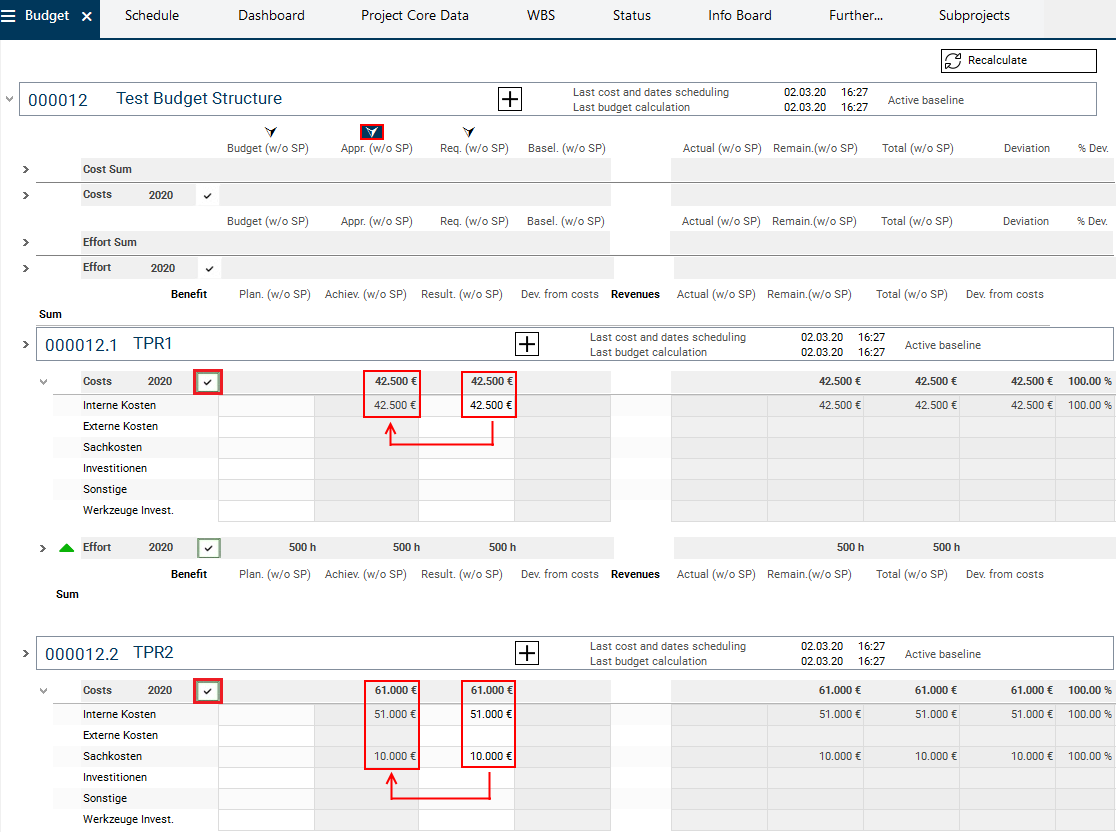
Task: Click the highlighted arrow icon above Appr. (w/o SP)
Action: (372, 132)
